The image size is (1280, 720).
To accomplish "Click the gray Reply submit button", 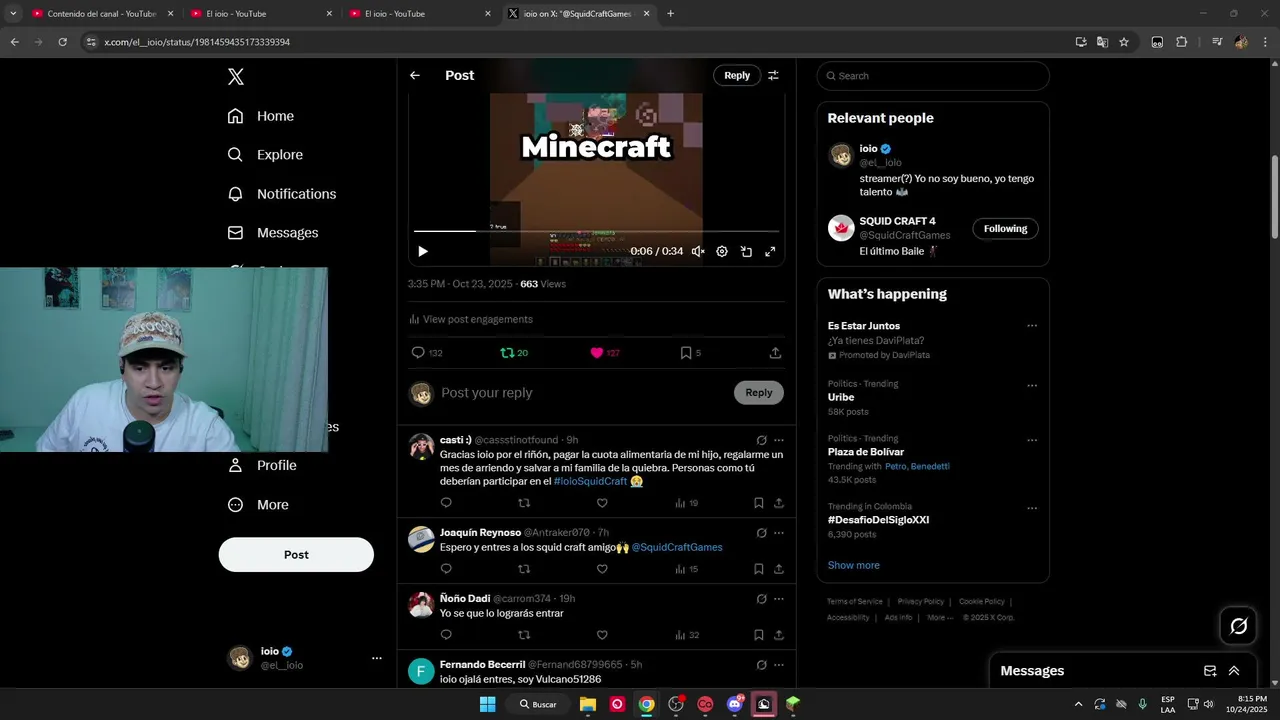I will [x=759, y=393].
